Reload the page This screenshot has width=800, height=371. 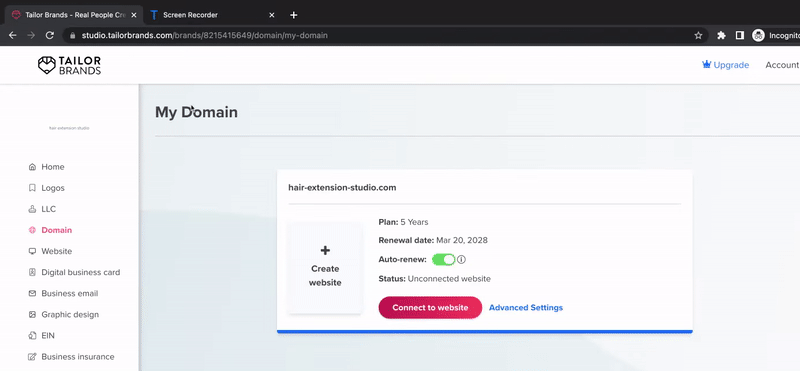pos(49,35)
